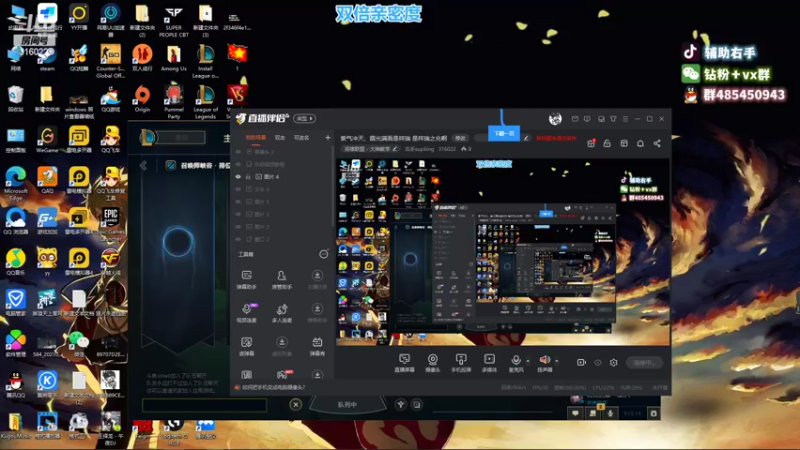Cancel queue with the X button in League client

(x=295, y=405)
